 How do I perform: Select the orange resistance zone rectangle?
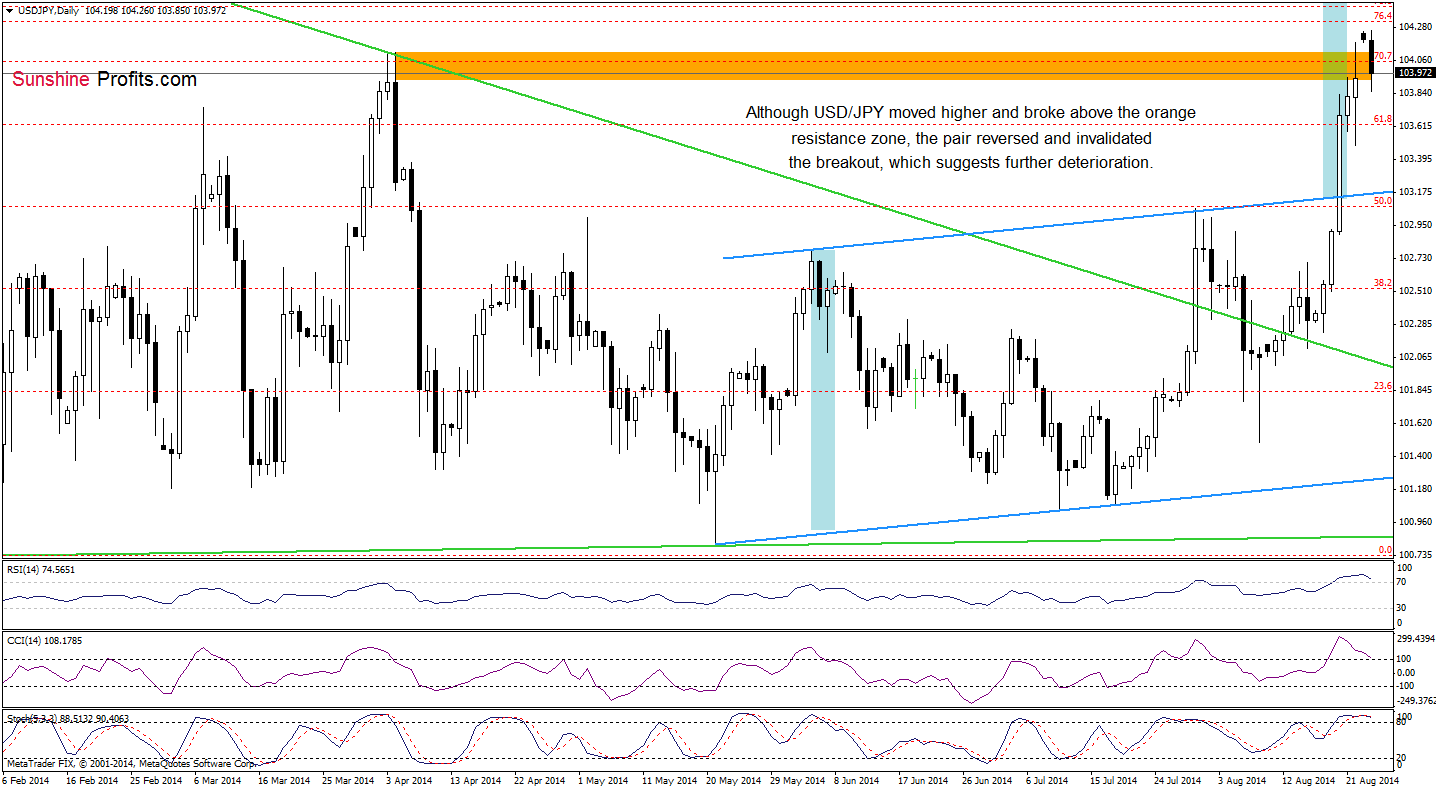(x=884, y=66)
